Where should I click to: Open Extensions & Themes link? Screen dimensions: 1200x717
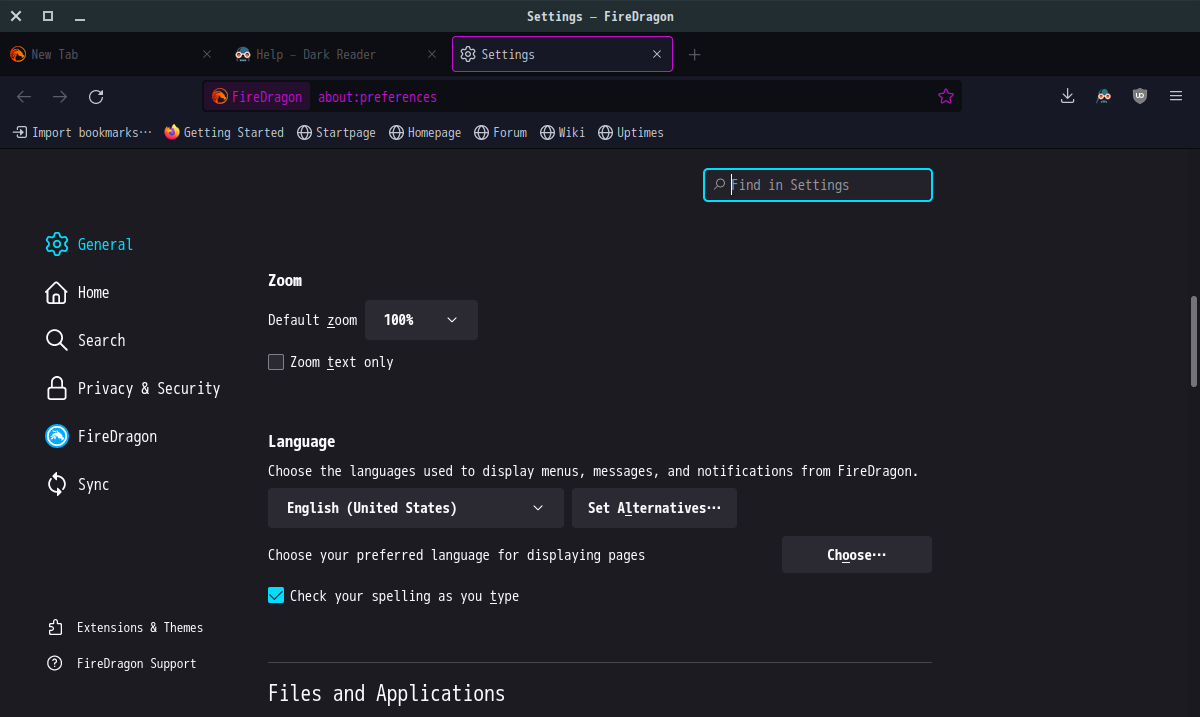pyautogui.click(x=125, y=627)
